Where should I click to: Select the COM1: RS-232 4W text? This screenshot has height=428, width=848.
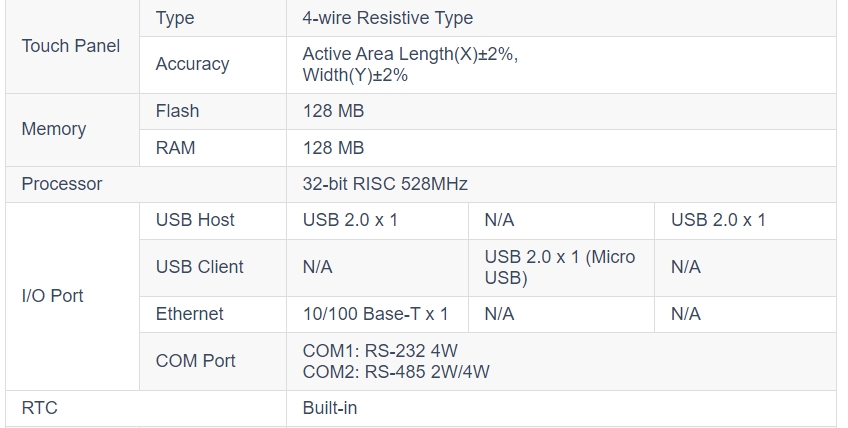[380, 351]
